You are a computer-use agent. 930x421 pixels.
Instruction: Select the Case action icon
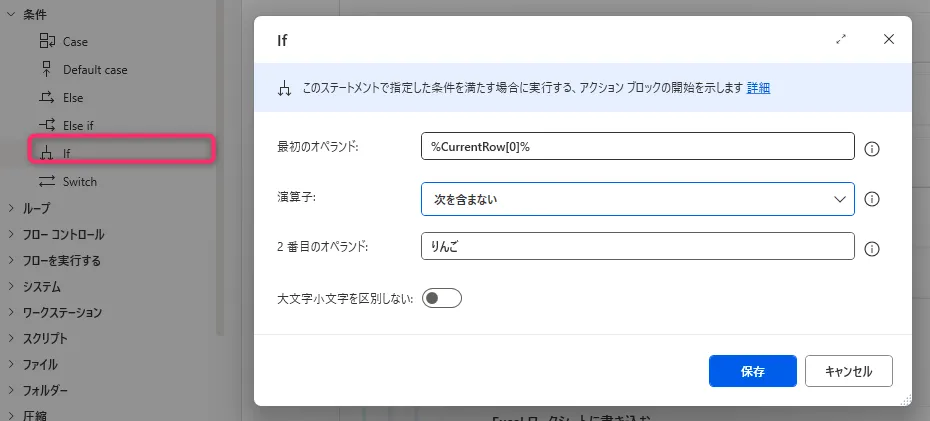tap(46, 41)
